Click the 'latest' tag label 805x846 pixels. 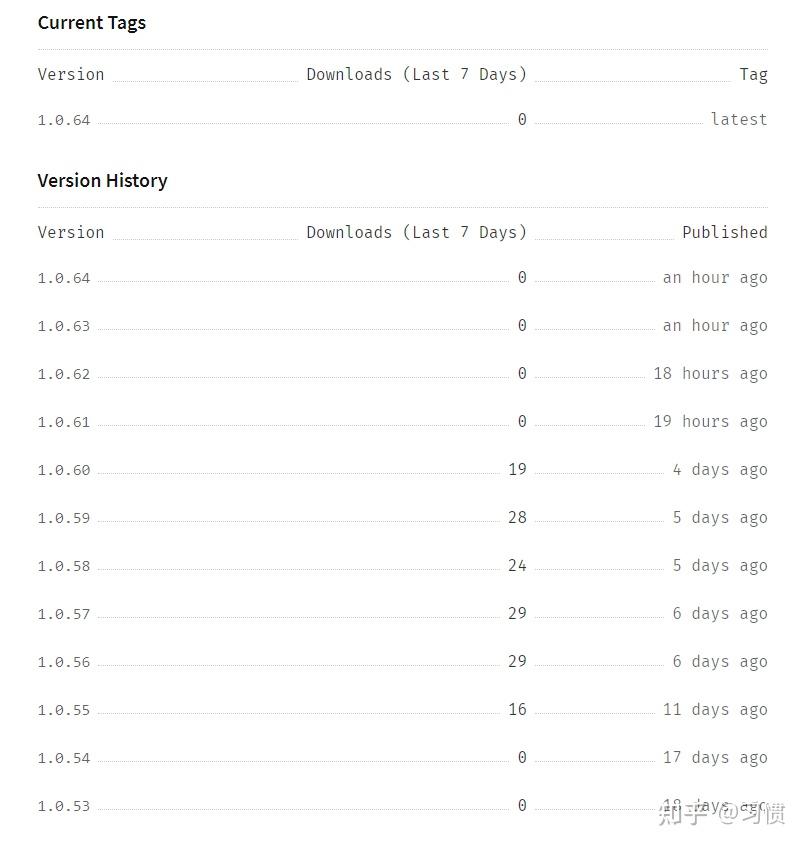739,119
